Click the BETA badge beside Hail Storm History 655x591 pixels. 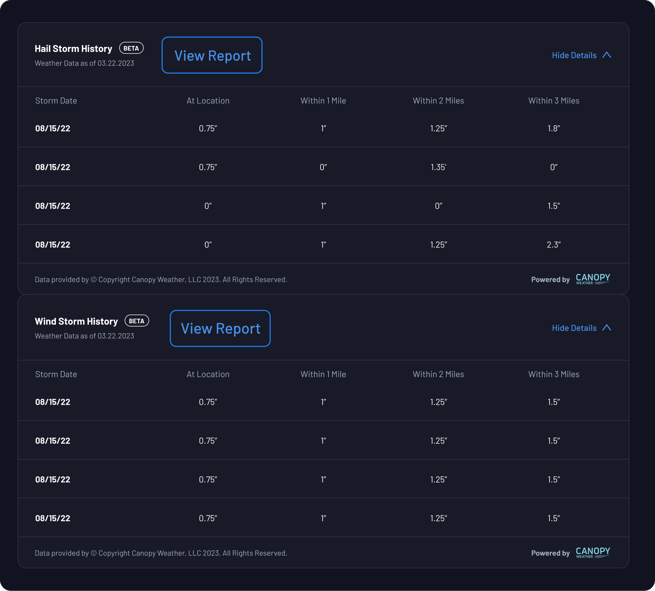[x=132, y=48]
